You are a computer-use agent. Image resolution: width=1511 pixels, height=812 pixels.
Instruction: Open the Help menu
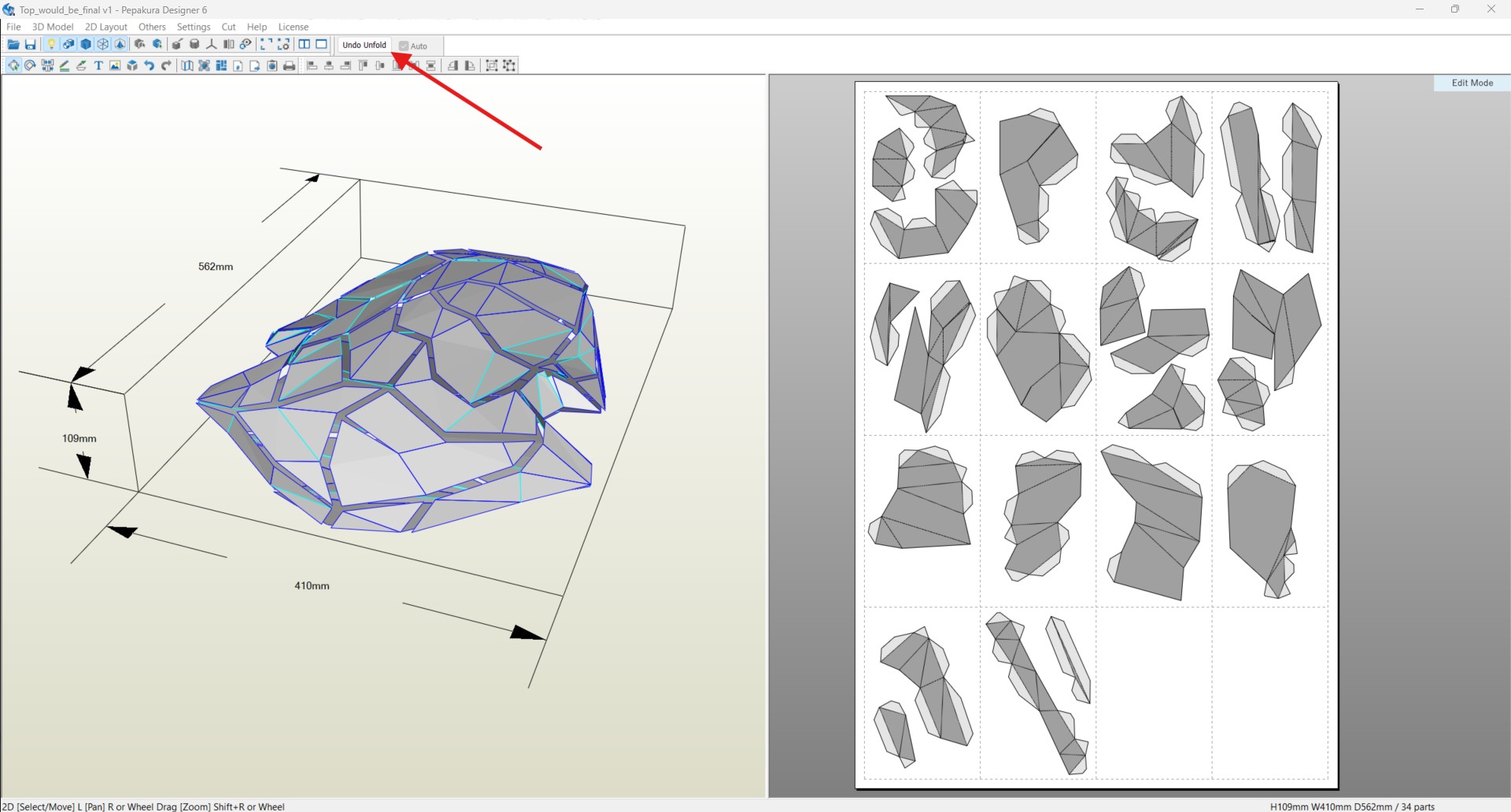click(x=257, y=27)
